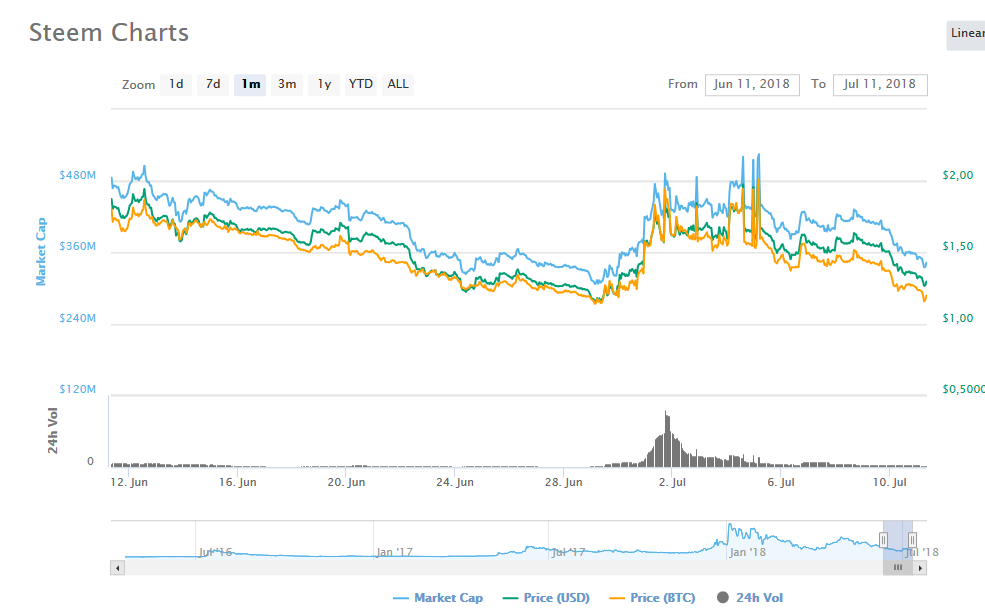Screen dimensions: 985x610
Task: Click Jan '18 in the navigator
Action: point(748,552)
